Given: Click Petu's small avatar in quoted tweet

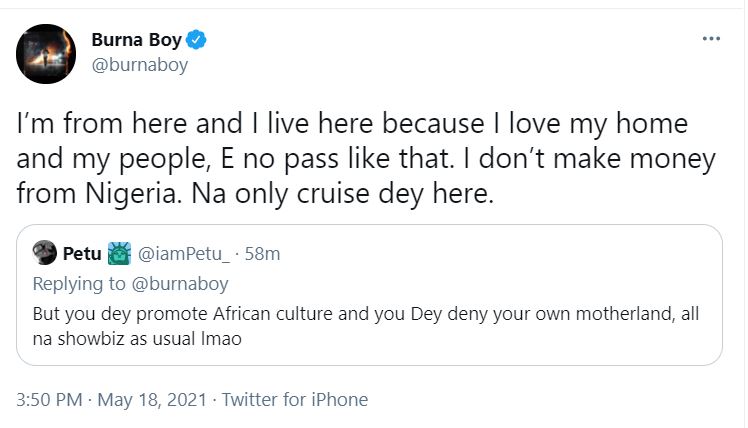Looking at the screenshot, I should (x=44, y=254).
